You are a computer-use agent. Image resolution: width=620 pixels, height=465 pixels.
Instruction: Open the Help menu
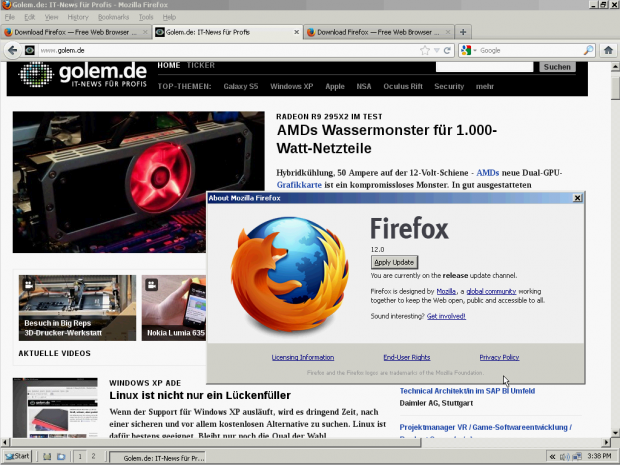[x=169, y=17]
